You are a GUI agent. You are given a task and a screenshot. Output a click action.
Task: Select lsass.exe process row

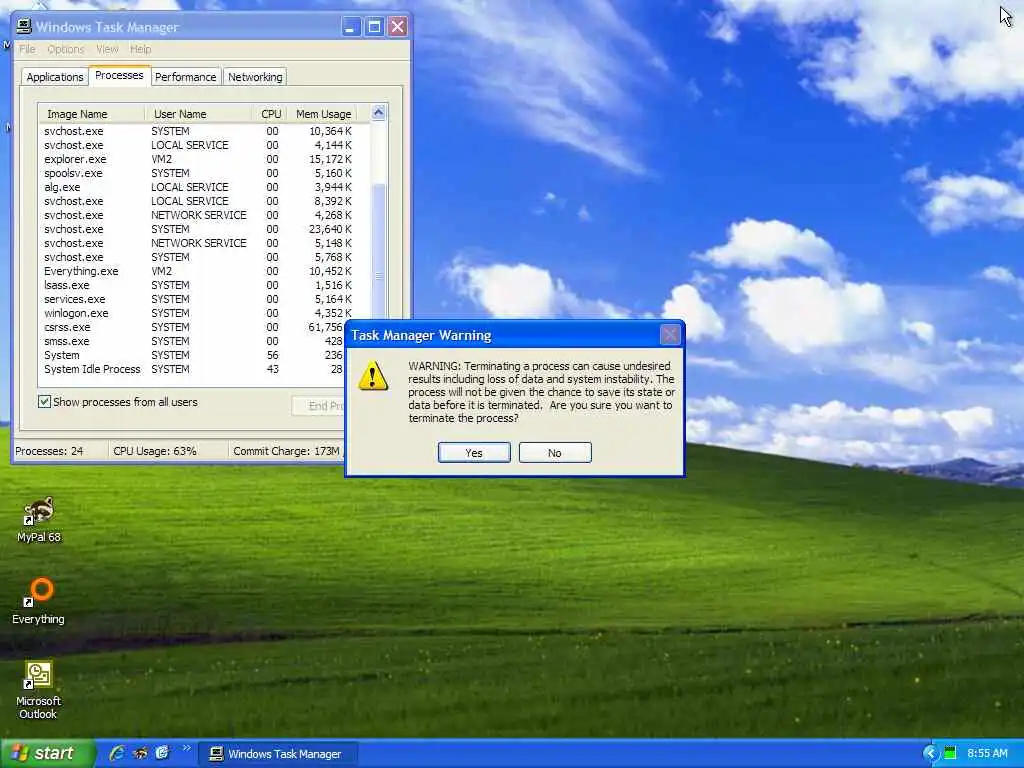(x=198, y=285)
